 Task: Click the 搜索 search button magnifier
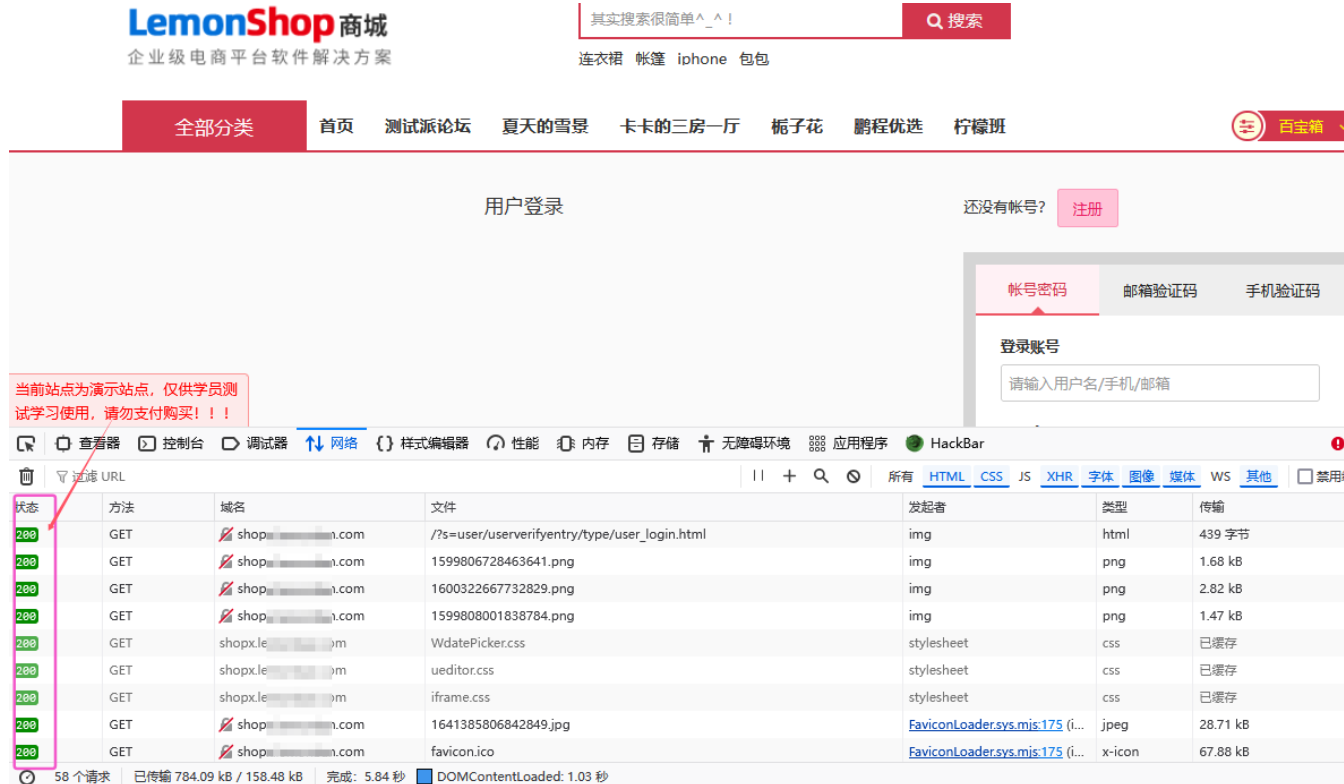pos(934,20)
